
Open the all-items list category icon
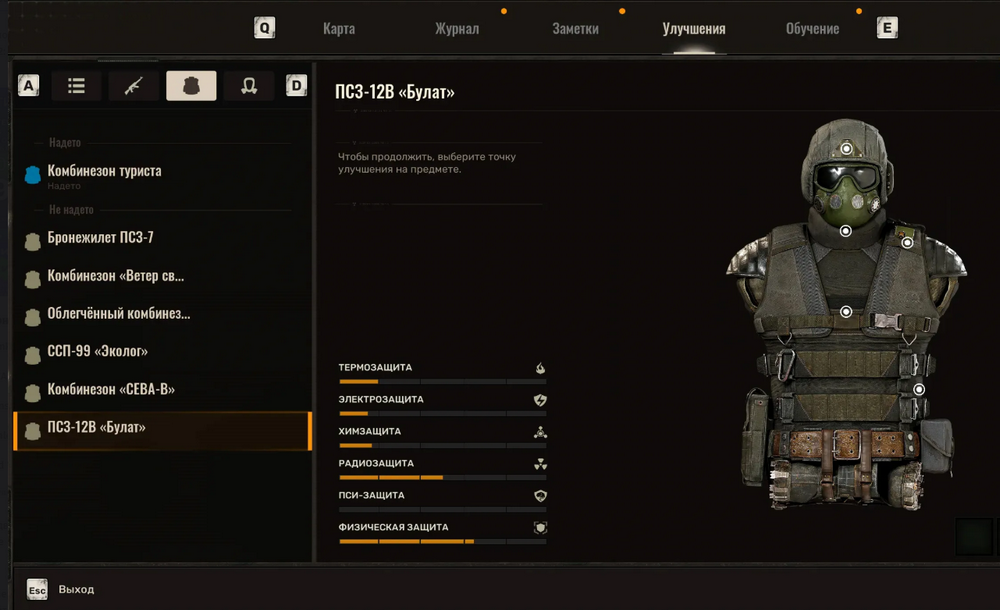(x=76, y=86)
